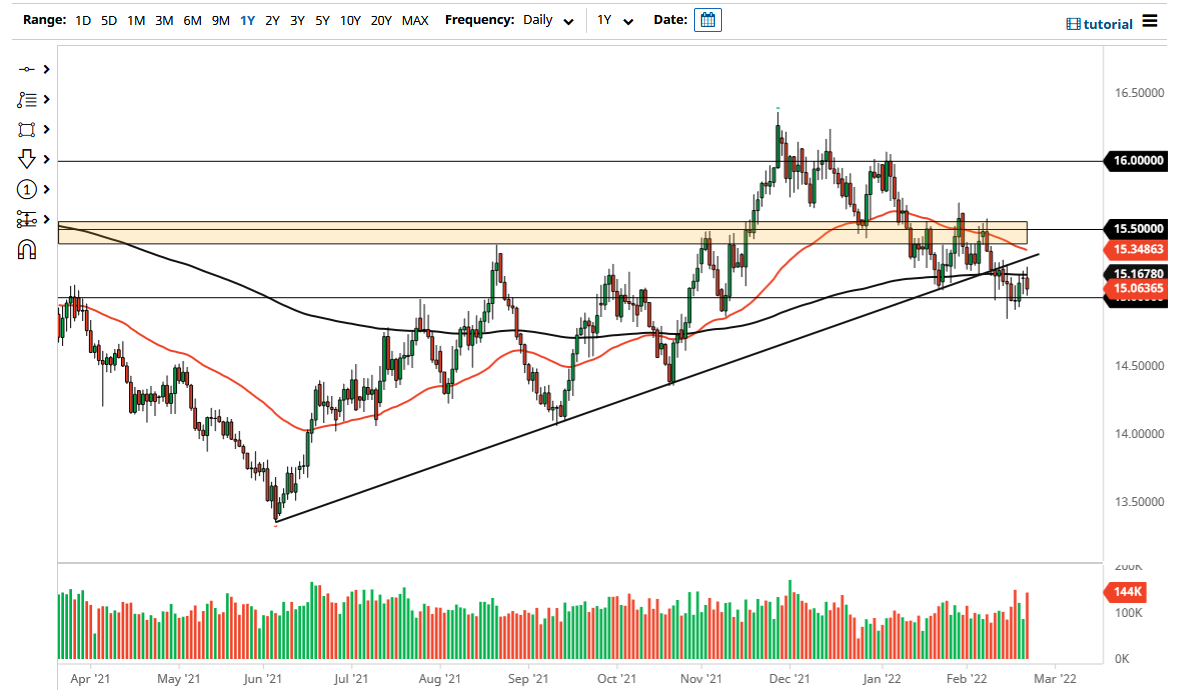Select the MAX range option
The height and width of the screenshot is (699, 1182).
(x=415, y=19)
